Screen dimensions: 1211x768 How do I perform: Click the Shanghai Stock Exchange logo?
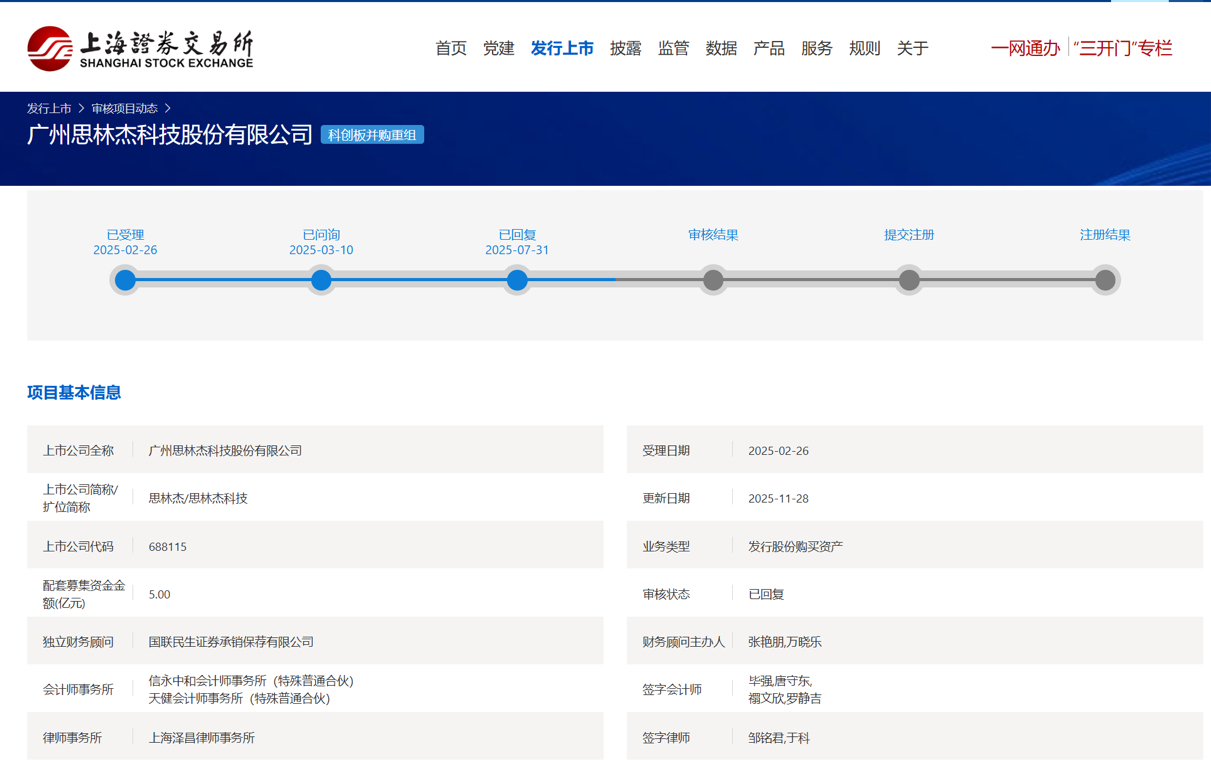coord(140,48)
